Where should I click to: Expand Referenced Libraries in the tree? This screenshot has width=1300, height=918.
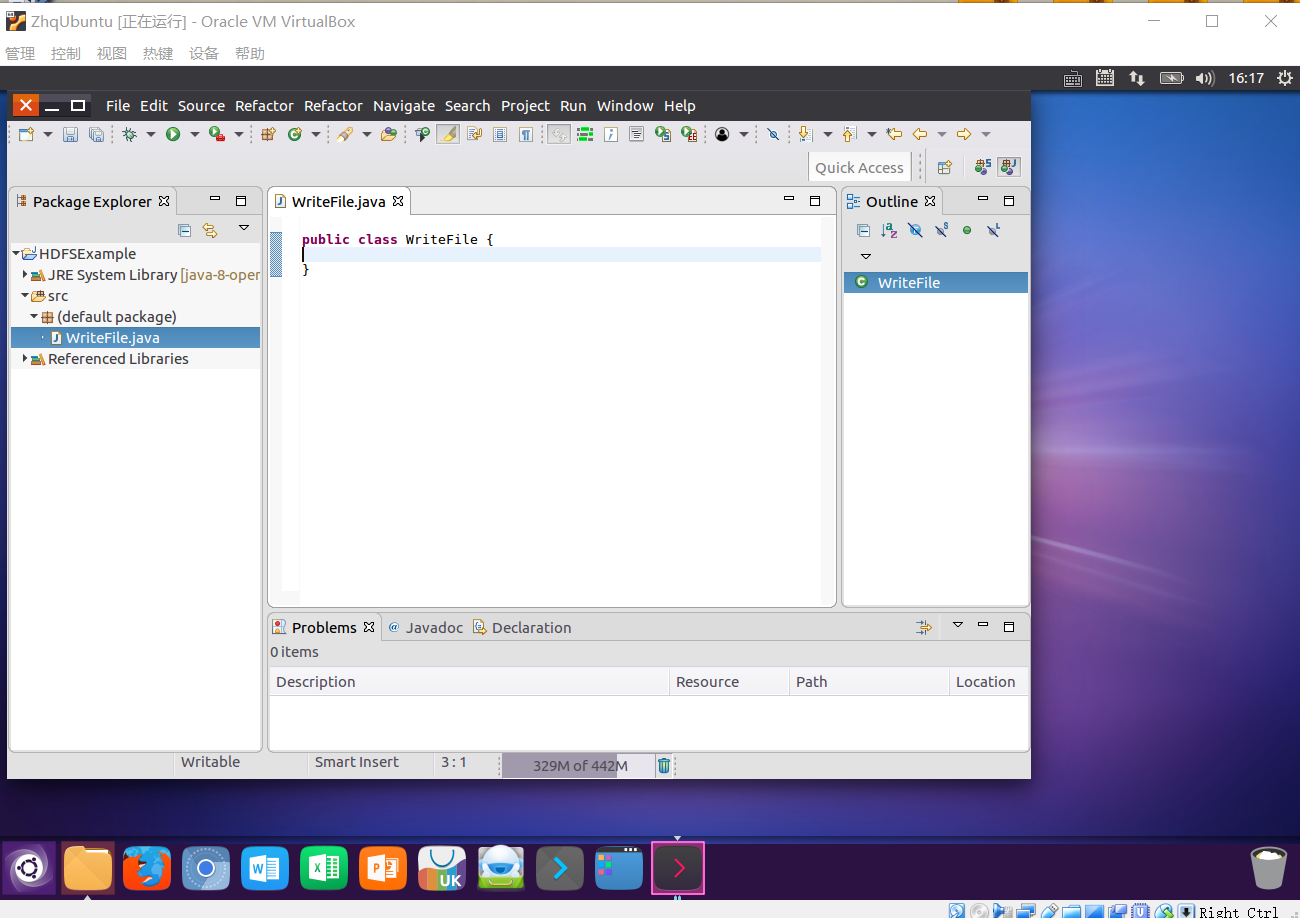[25, 358]
